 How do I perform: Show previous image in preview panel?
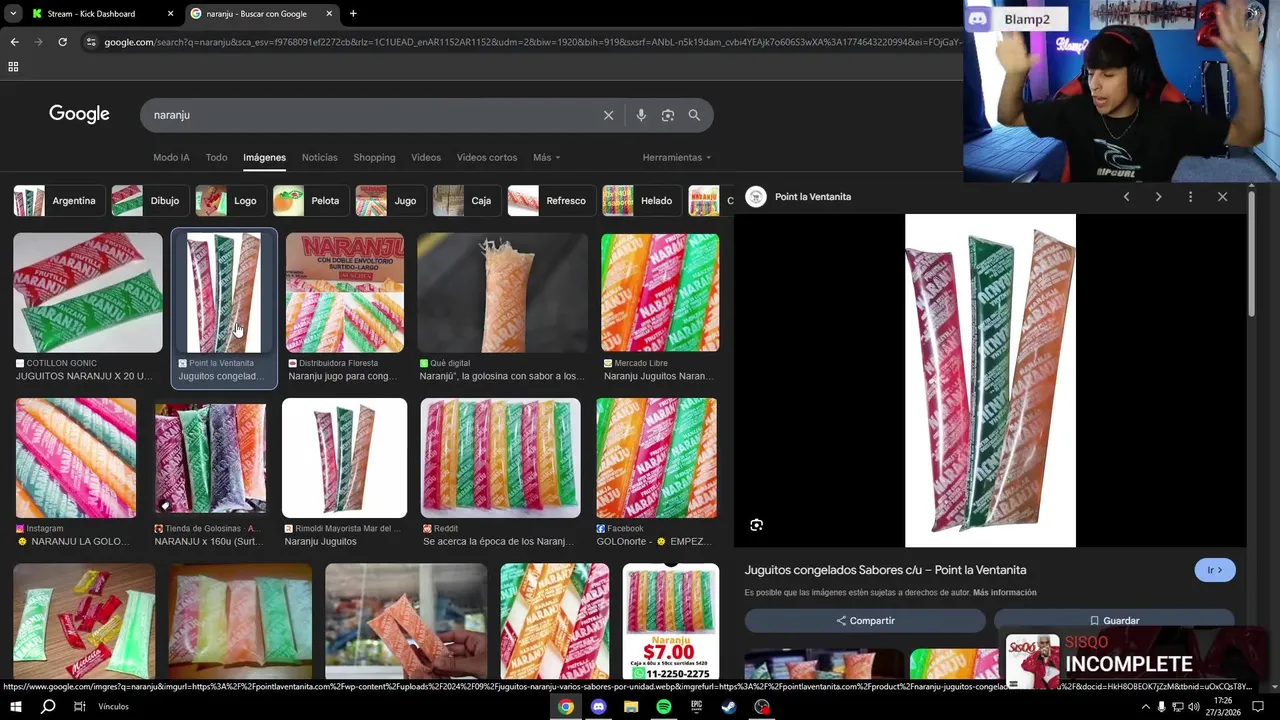tap(1127, 197)
